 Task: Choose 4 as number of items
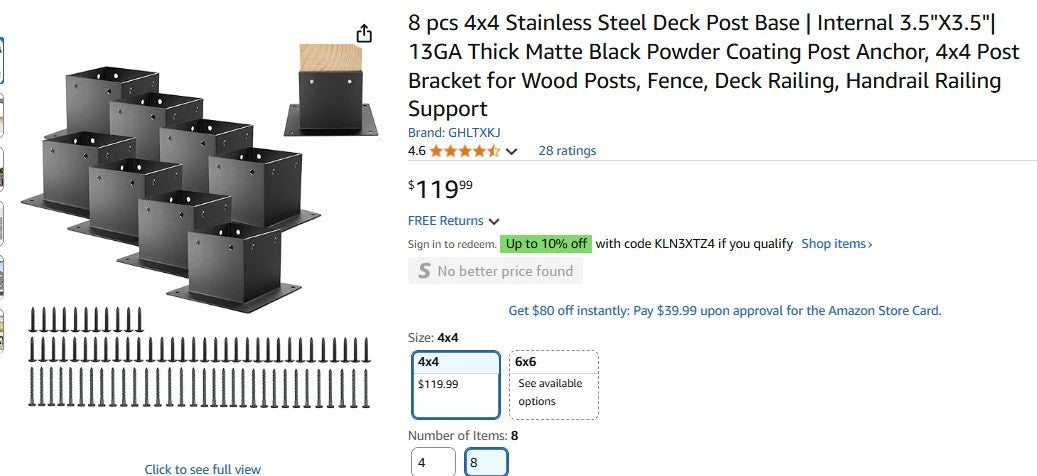pos(433,463)
